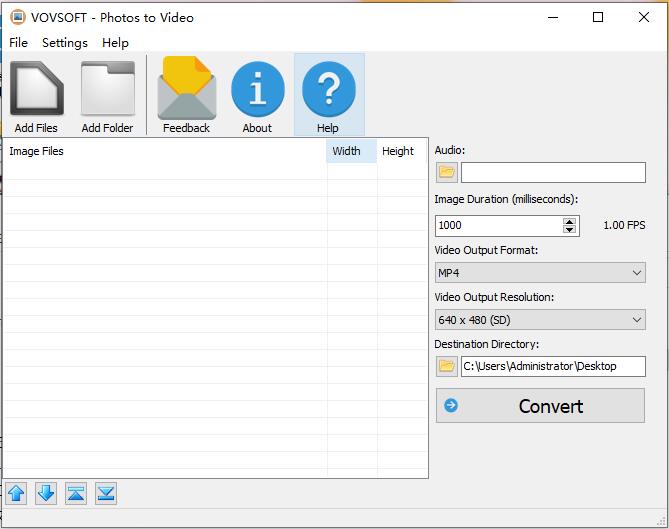Sort by the Width column header
The image size is (669, 529).
pyautogui.click(x=352, y=151)
